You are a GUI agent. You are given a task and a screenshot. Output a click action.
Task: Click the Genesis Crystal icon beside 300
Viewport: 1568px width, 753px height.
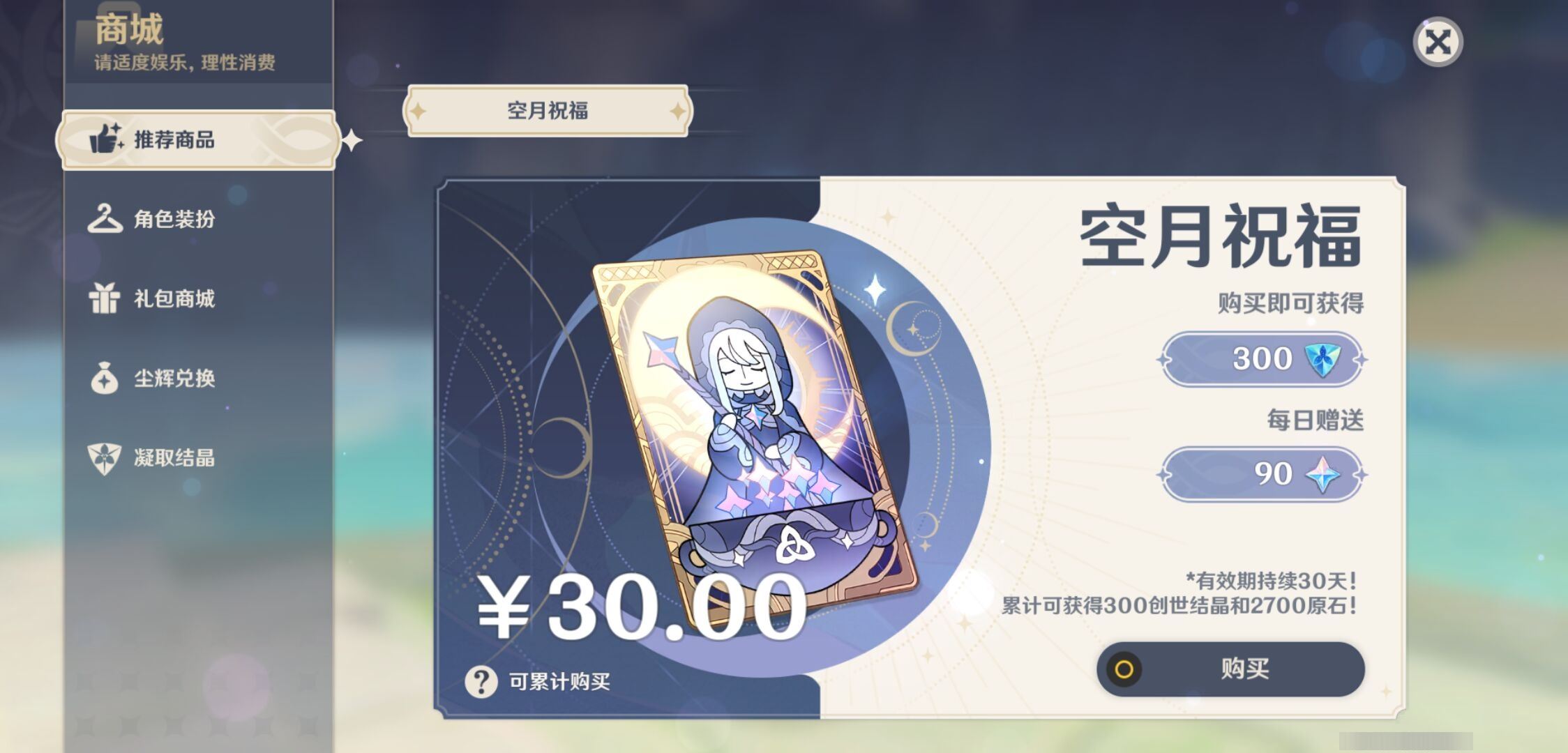(x=1322, y=359)
